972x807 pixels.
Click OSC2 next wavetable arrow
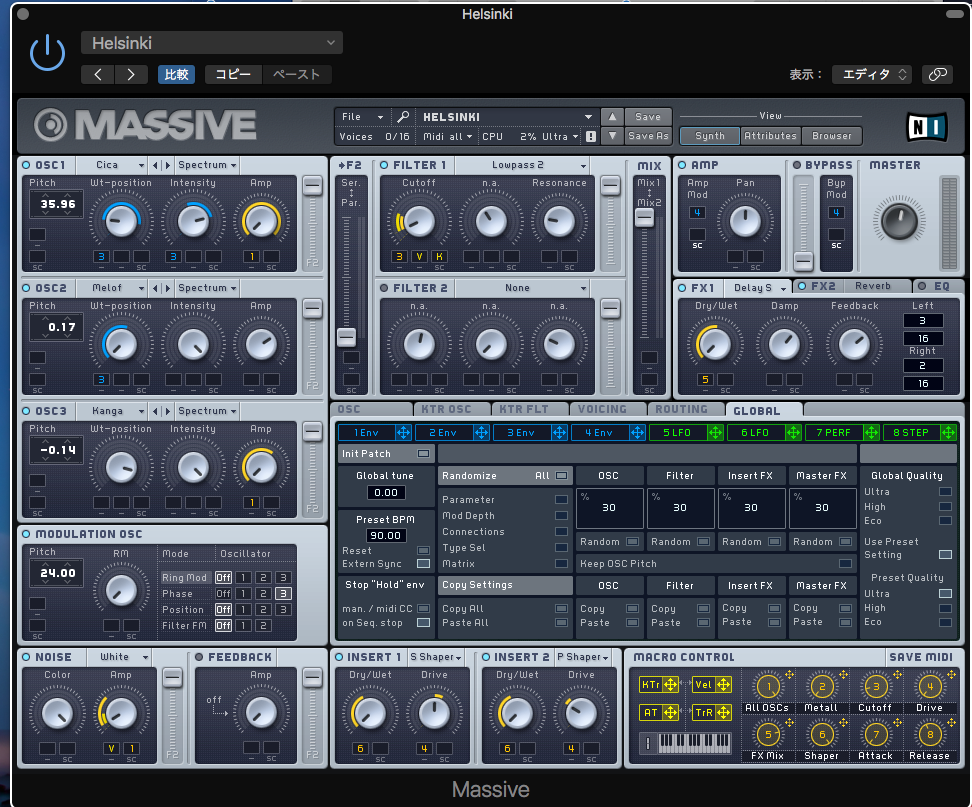tap(167, 288)
